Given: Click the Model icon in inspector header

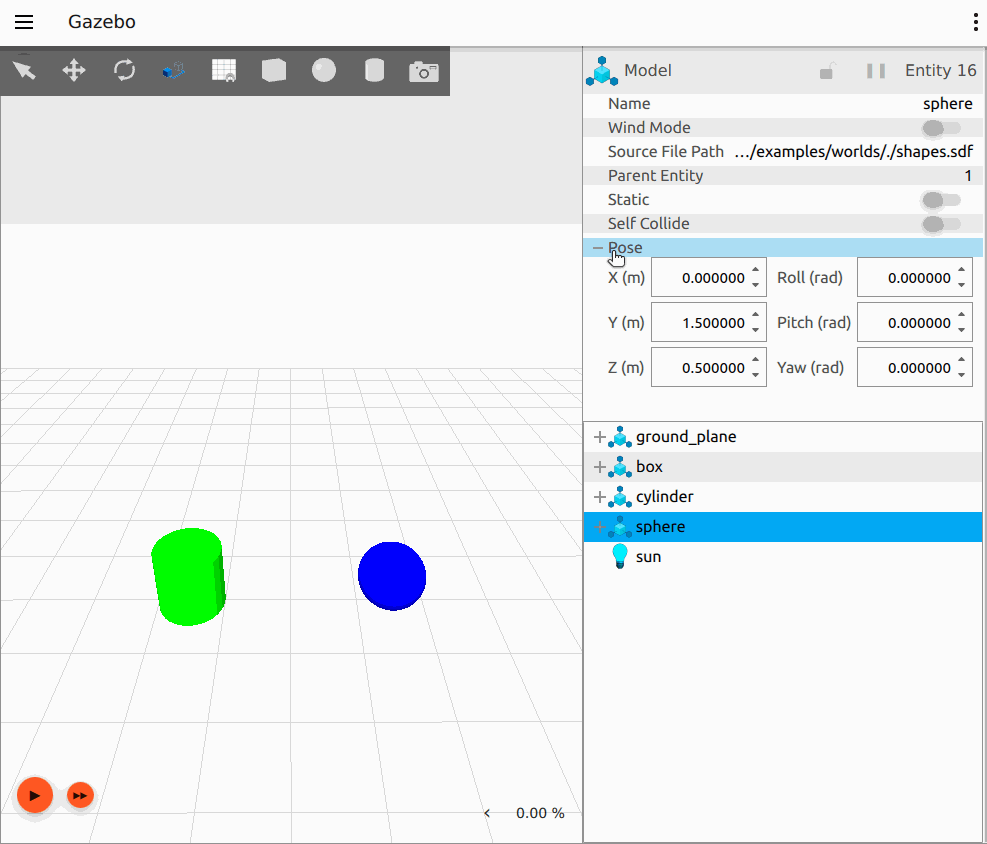Looking at the screenshot, I should [x=602, y=70].
